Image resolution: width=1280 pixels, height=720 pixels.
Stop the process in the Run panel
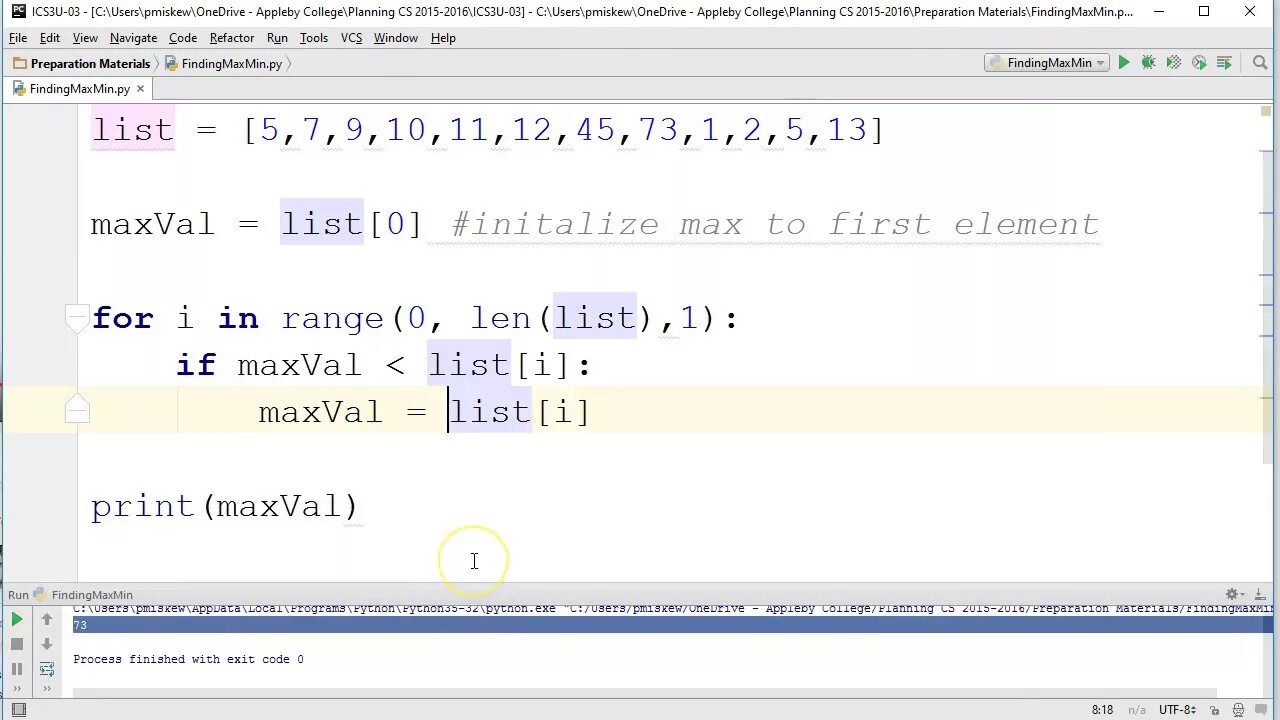(x=17, y=645)
